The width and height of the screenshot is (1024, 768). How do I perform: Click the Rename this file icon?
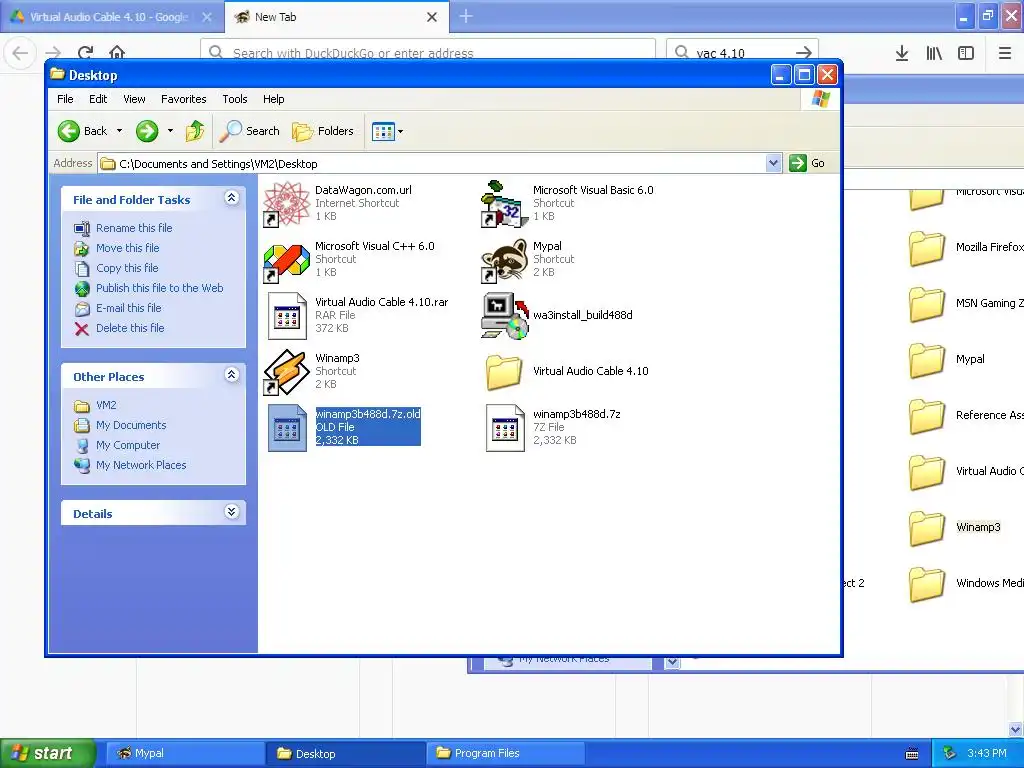(x=82, y=228)
